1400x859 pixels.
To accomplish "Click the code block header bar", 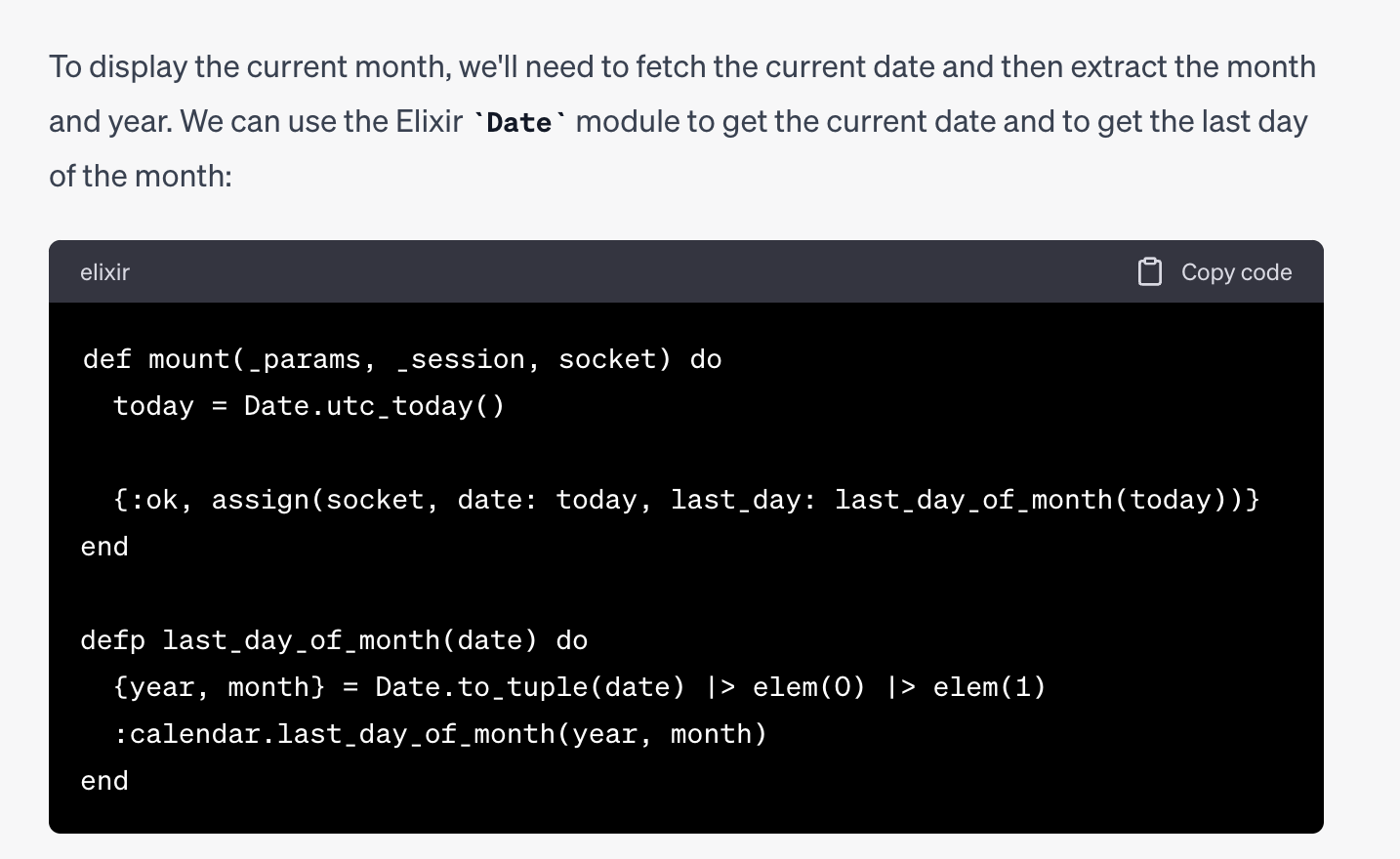I will click(x=686, y=272).
